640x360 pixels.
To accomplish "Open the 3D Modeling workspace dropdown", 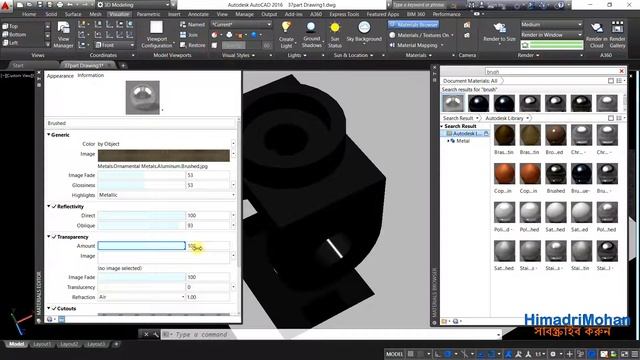I will click(133, 5).
